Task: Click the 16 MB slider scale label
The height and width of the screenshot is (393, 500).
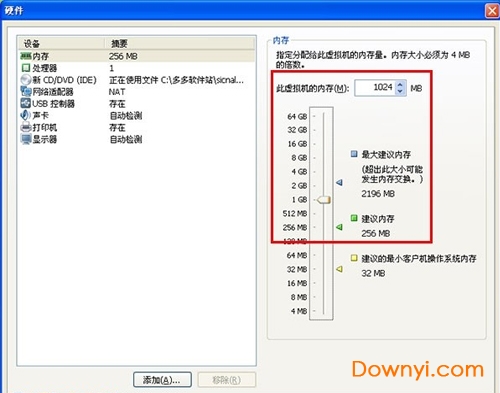Action: tap(297, 283)
